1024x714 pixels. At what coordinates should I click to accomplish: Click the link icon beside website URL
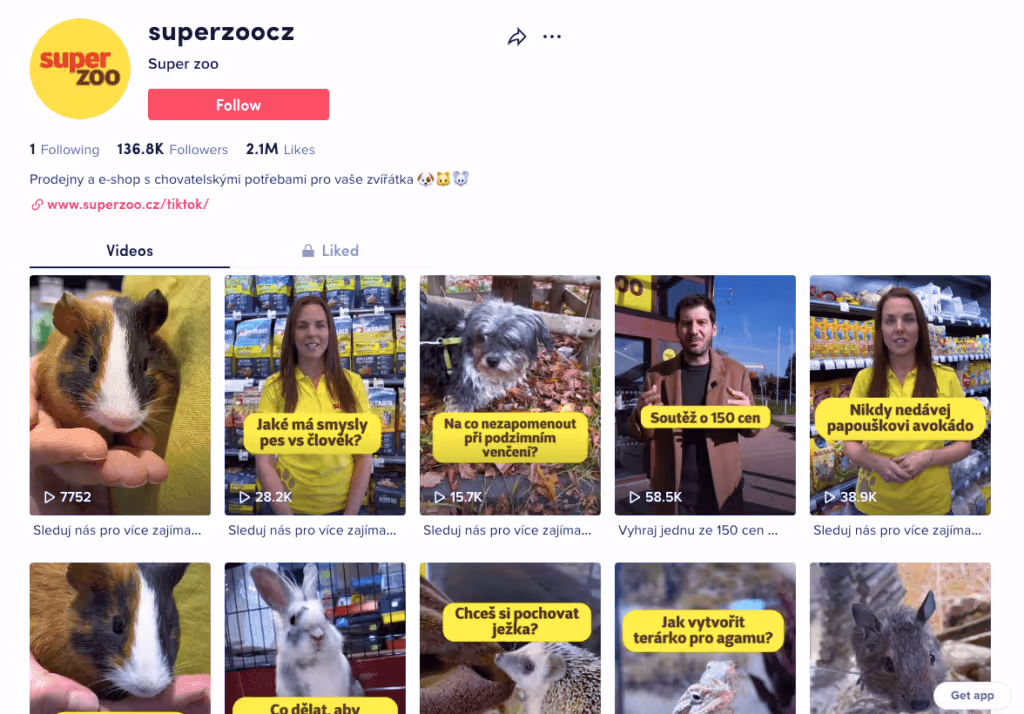(x=37, y=204)
